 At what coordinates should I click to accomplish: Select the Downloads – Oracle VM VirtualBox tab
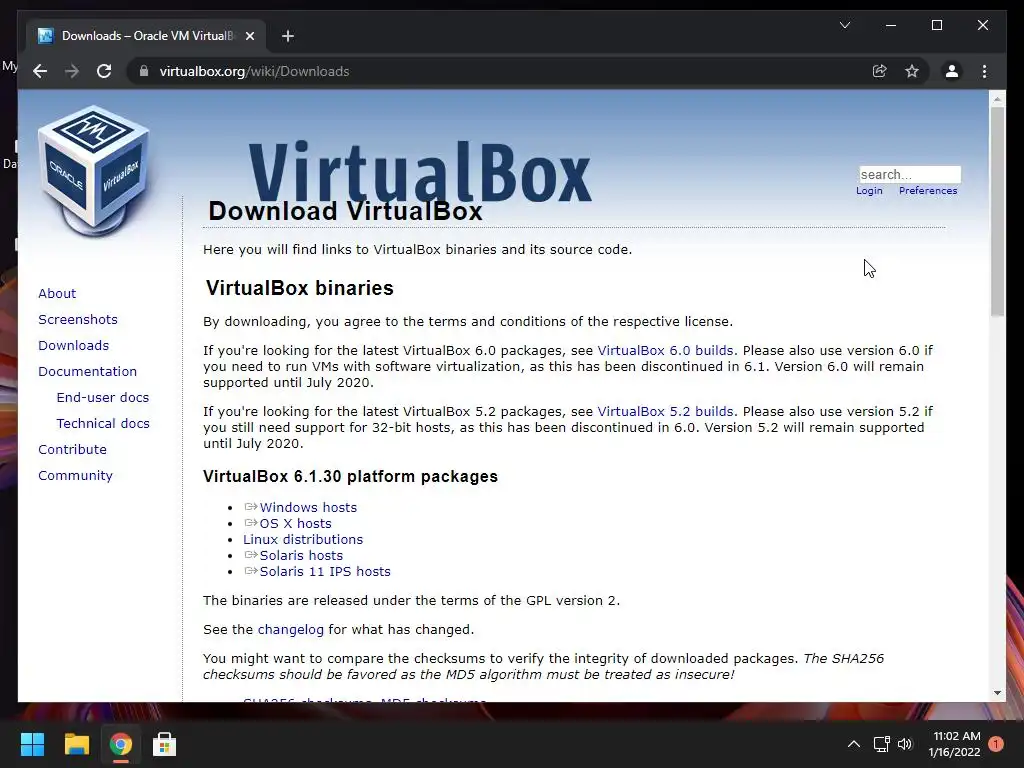point(146,36)
